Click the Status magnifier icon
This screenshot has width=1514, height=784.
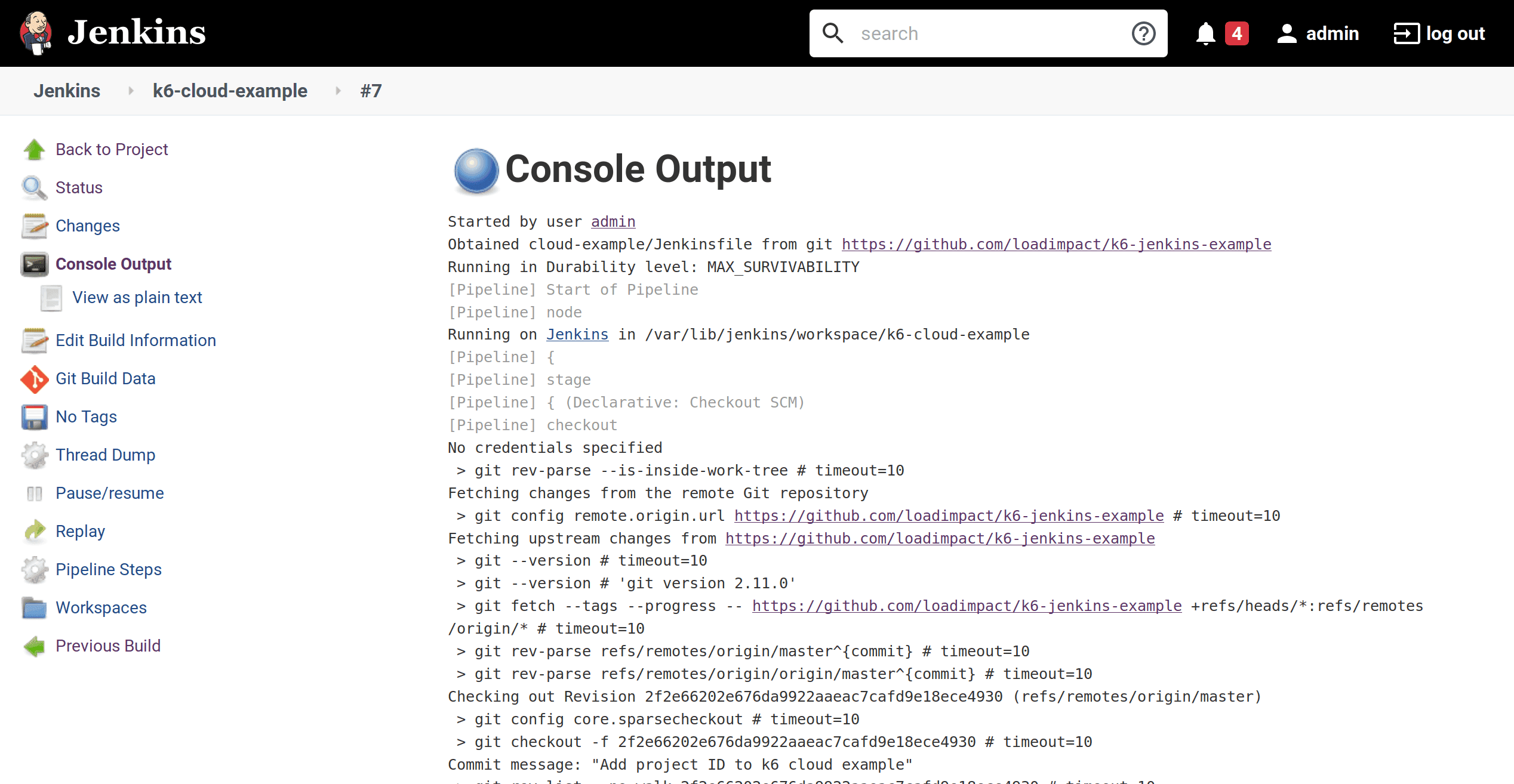pos(33,187)
